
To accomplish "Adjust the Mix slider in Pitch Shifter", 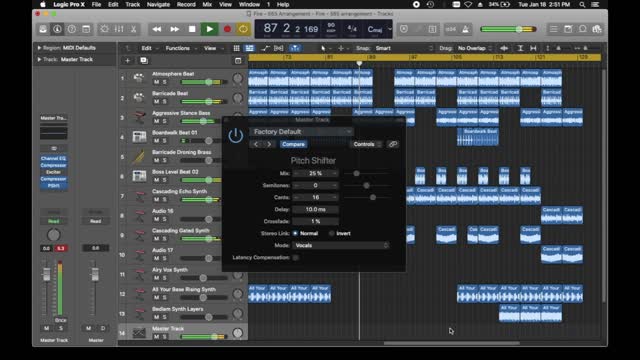I will (356, 173).
